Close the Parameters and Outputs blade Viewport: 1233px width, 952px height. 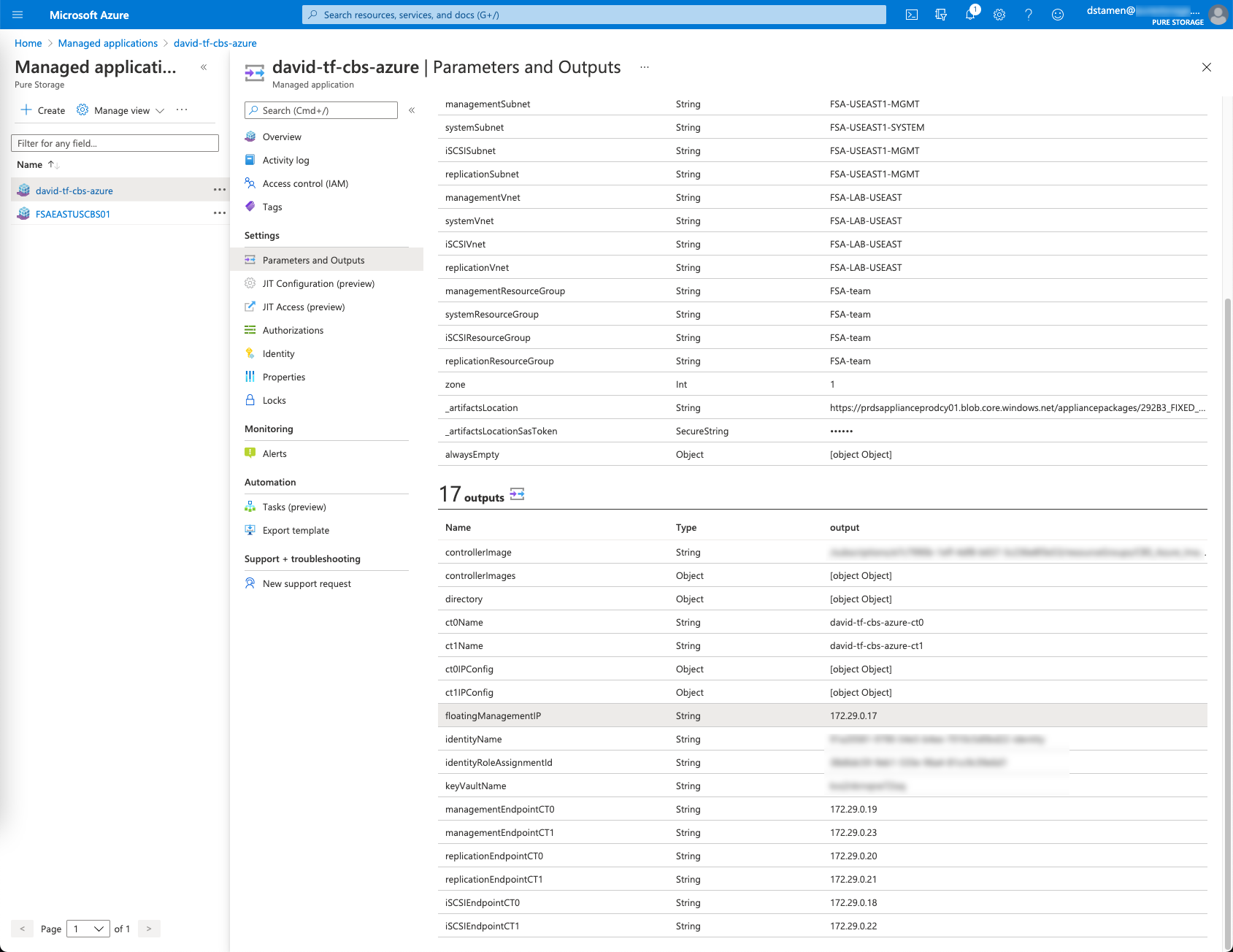pyautogui.click(x=1207, y=67)
